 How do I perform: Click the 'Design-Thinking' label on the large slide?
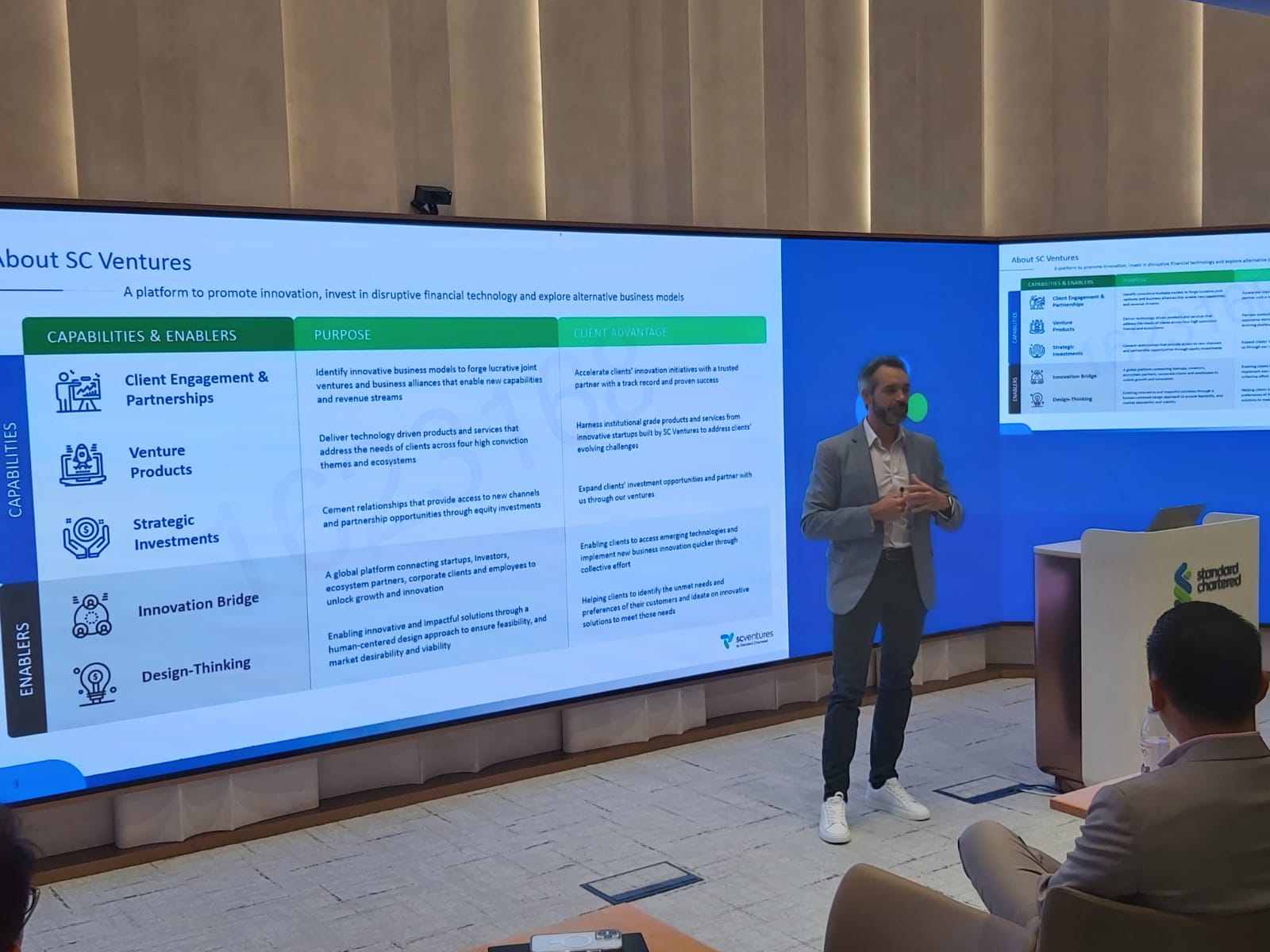click(195, 670)
